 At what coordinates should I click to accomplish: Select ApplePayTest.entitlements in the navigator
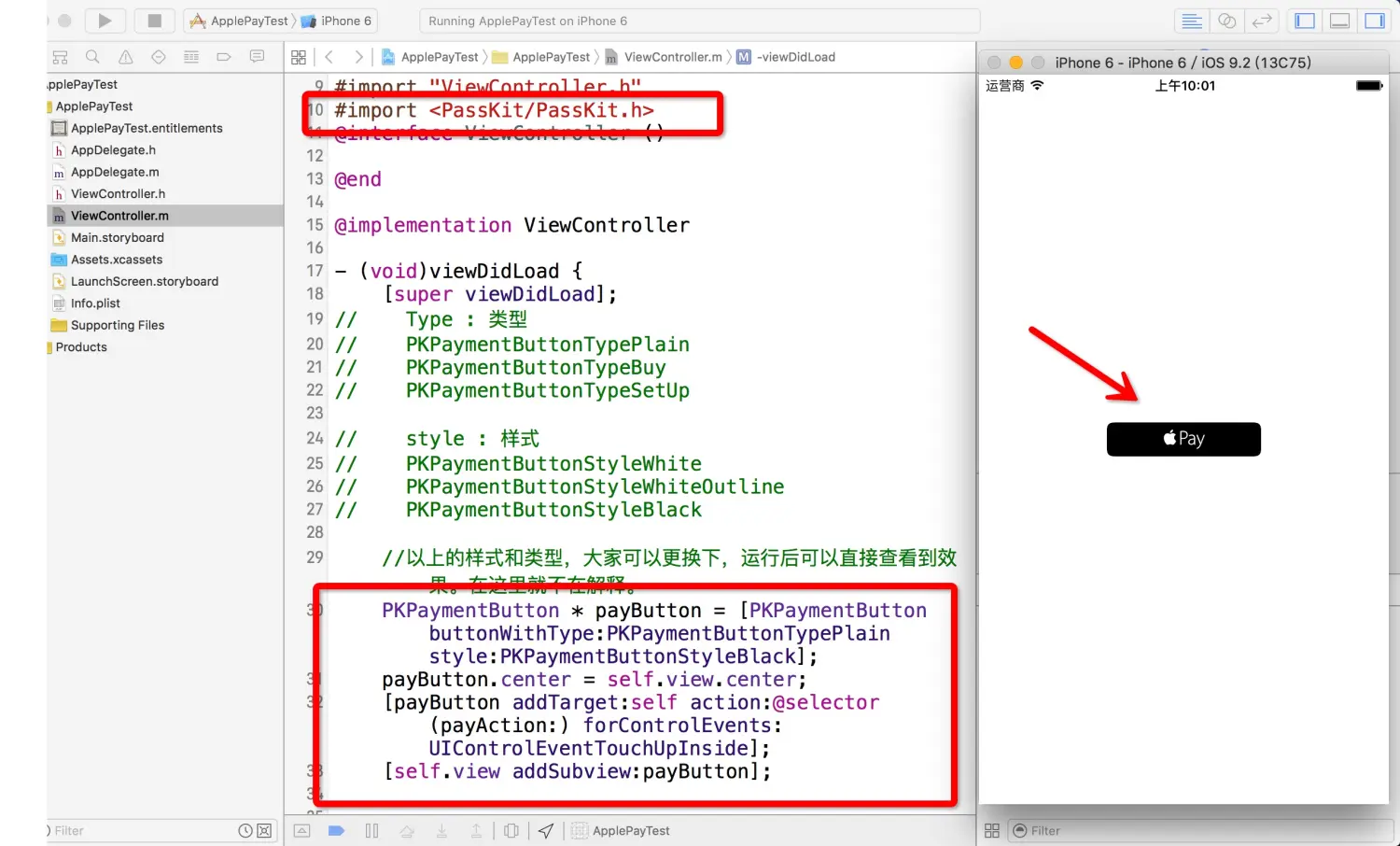[147, 128]
